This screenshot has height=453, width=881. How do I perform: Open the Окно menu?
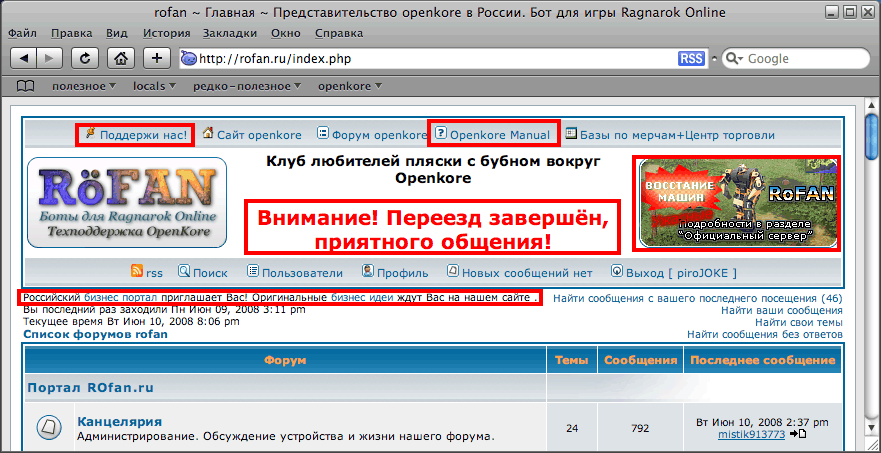pyautogui.click(x=286, y=33)
